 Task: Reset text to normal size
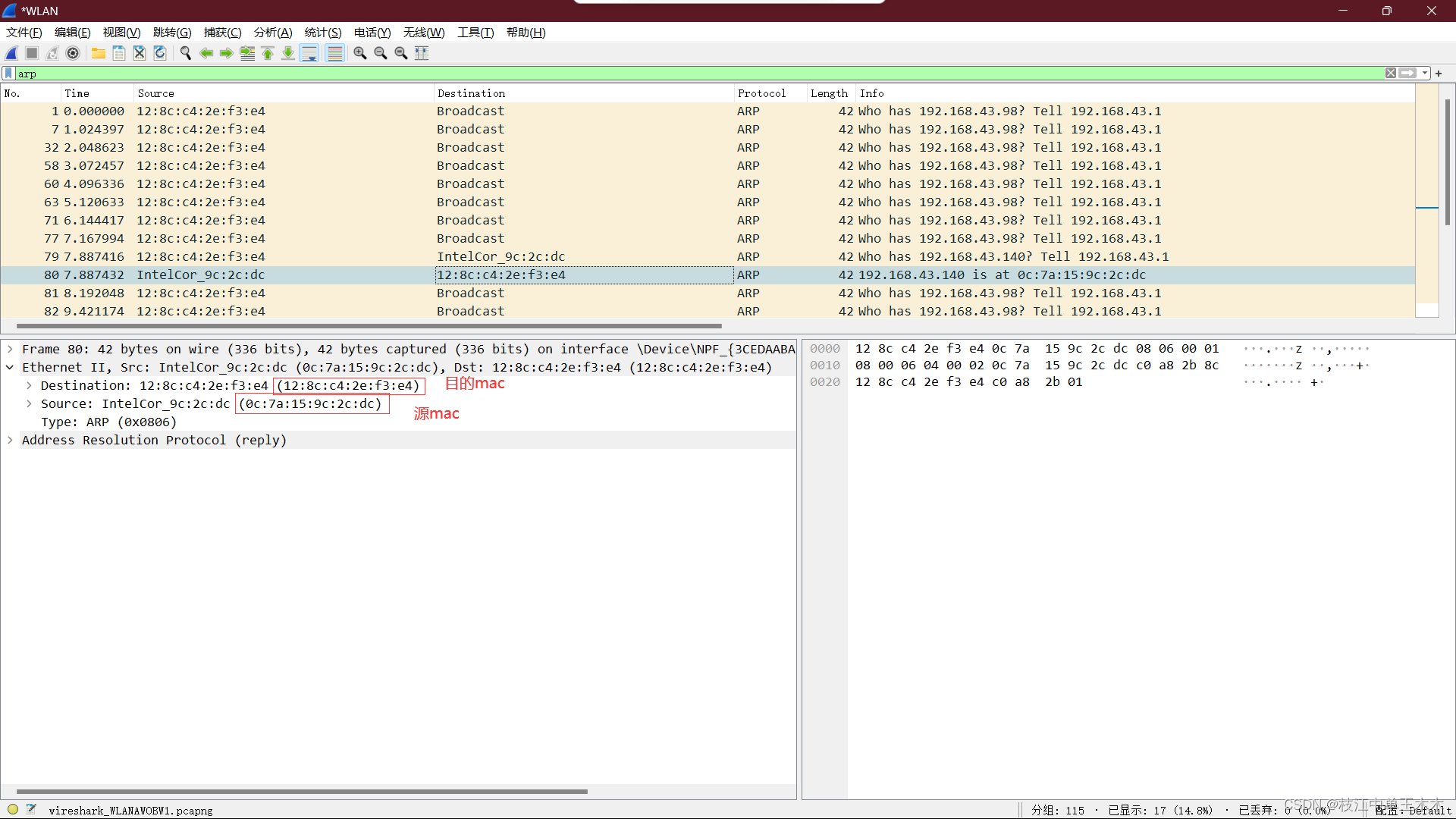coord(401,53)
